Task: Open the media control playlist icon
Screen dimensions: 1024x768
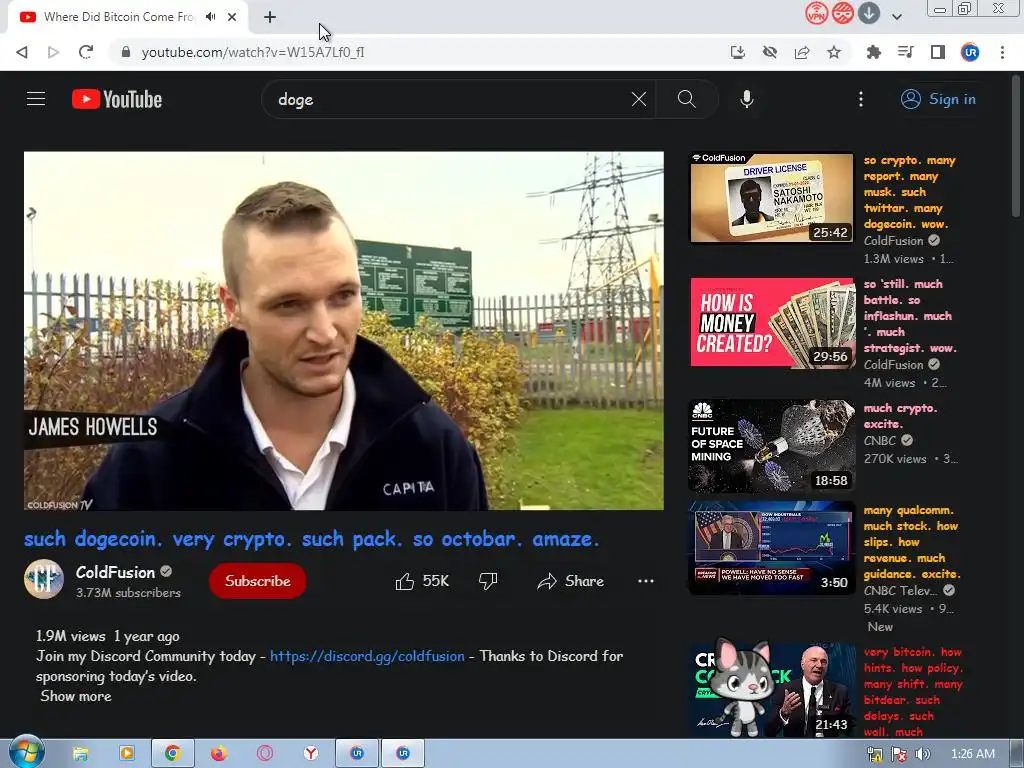Action: 905,52
